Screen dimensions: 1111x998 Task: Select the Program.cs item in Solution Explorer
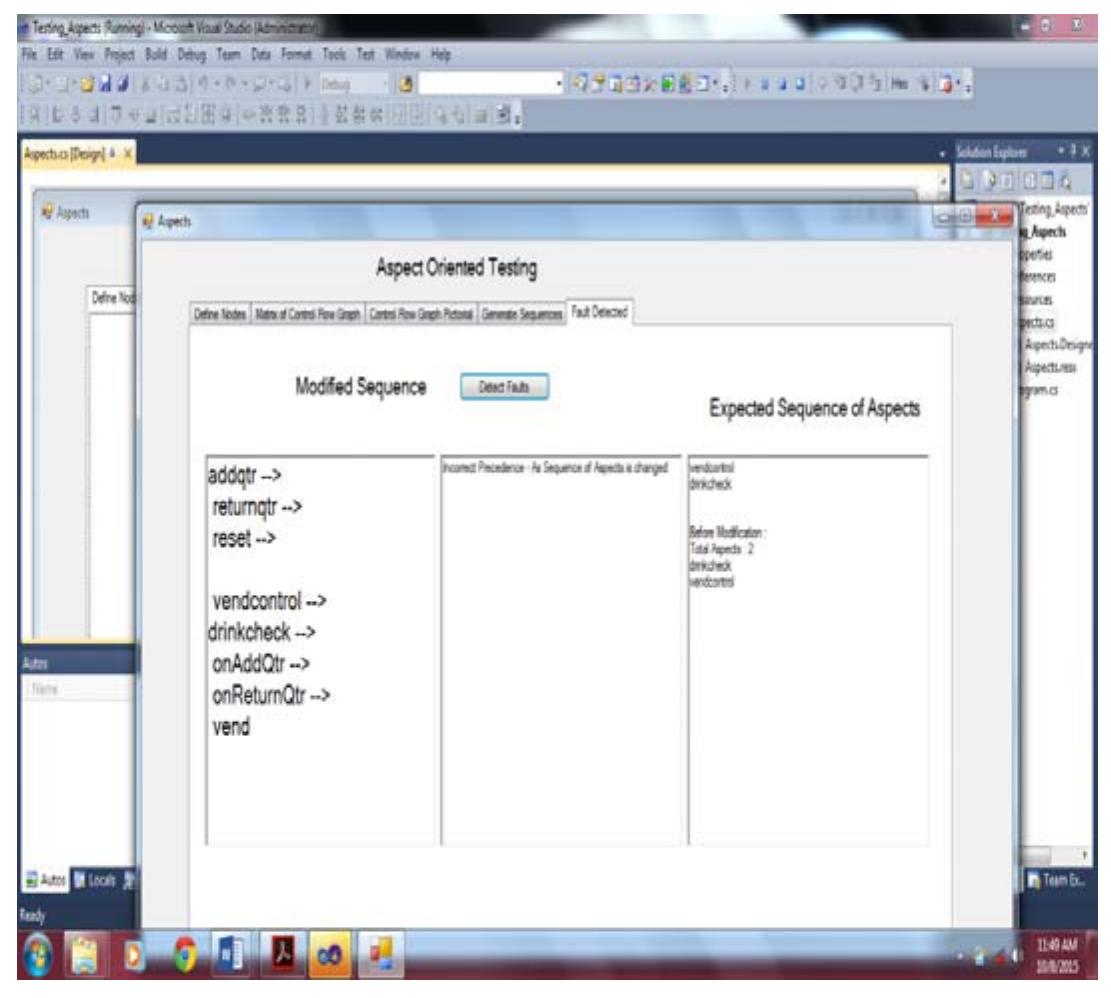tap(1039, 390)
